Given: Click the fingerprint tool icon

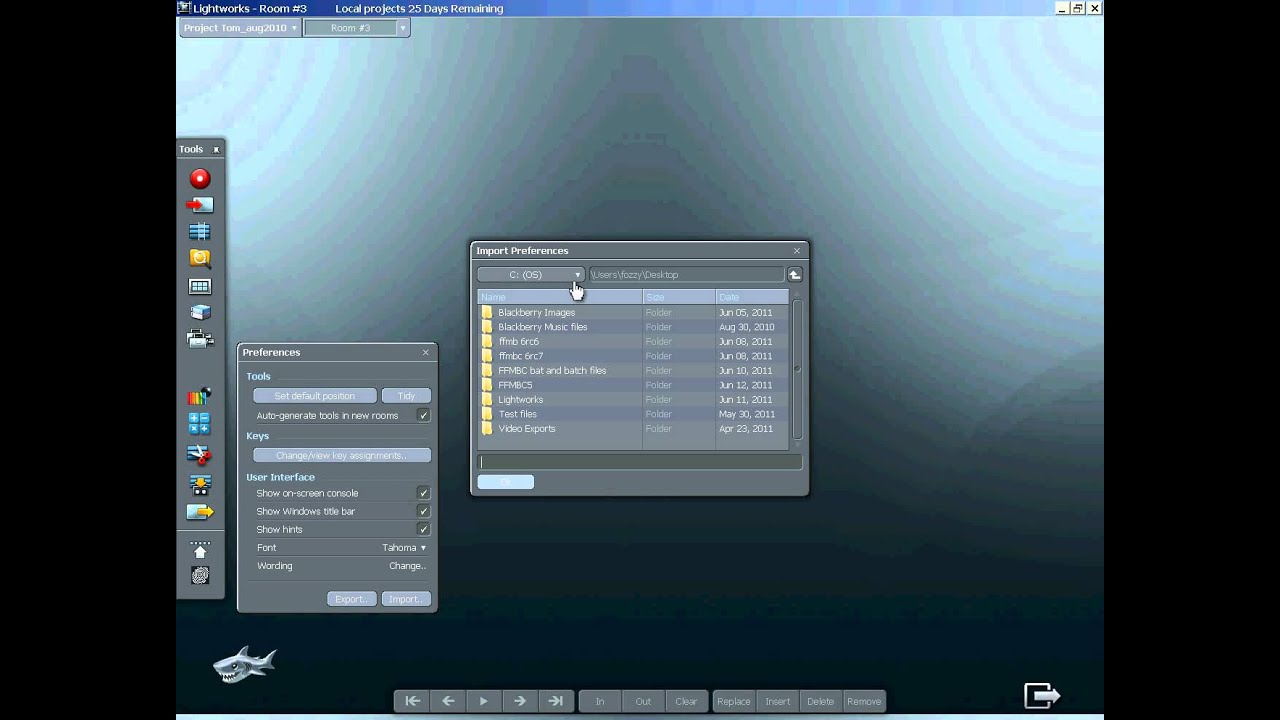Looking at the screenshot, I should pos(200,575).
